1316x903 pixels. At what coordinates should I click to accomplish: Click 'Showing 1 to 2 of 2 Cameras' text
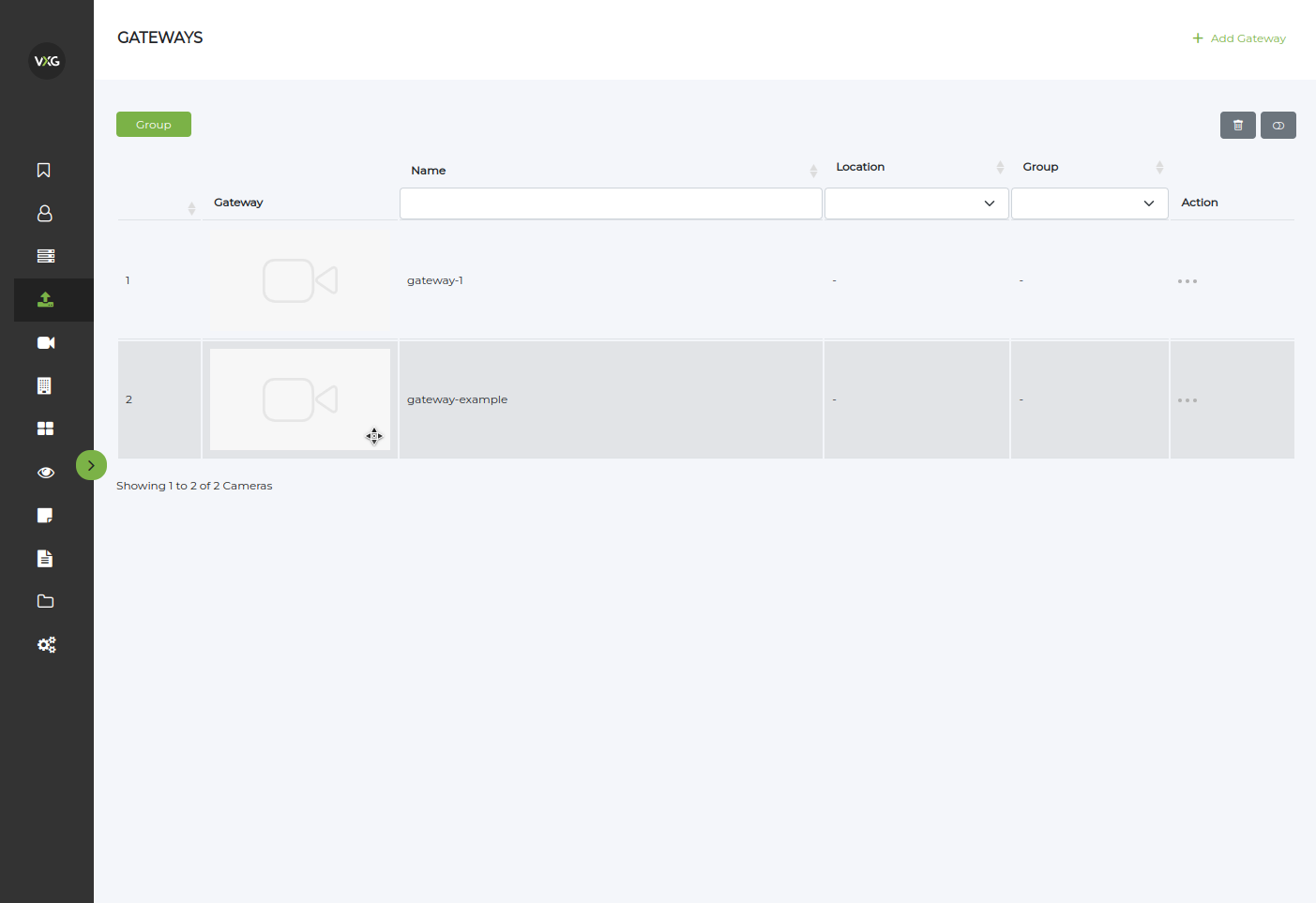click(194, 486)
